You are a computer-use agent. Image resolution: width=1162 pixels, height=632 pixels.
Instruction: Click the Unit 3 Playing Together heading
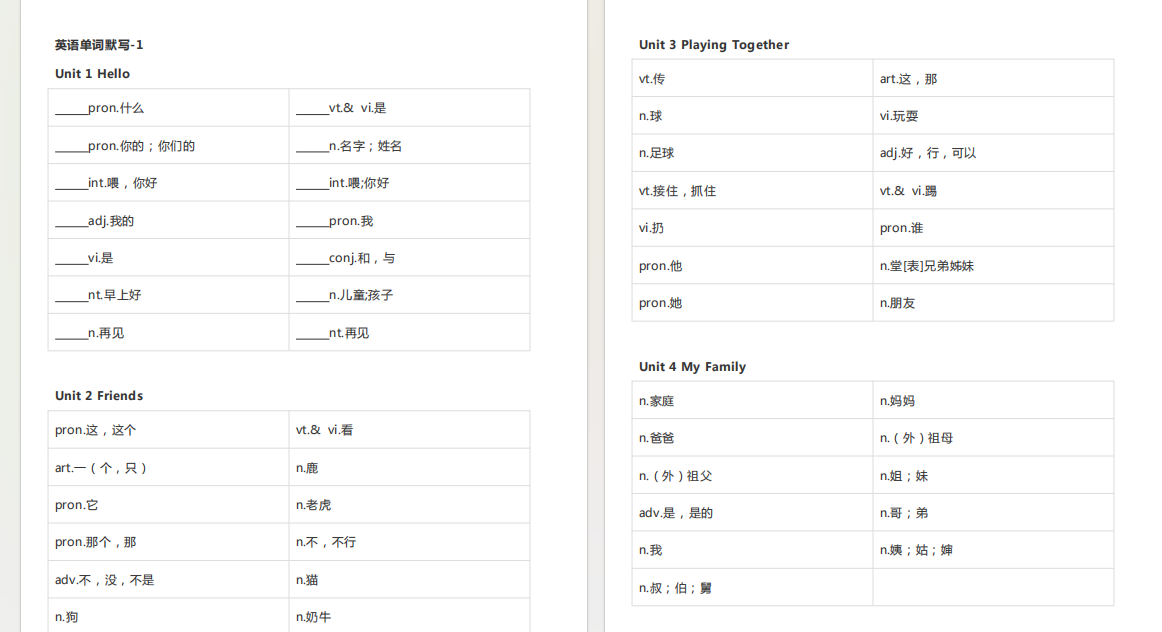click(714, 45)
